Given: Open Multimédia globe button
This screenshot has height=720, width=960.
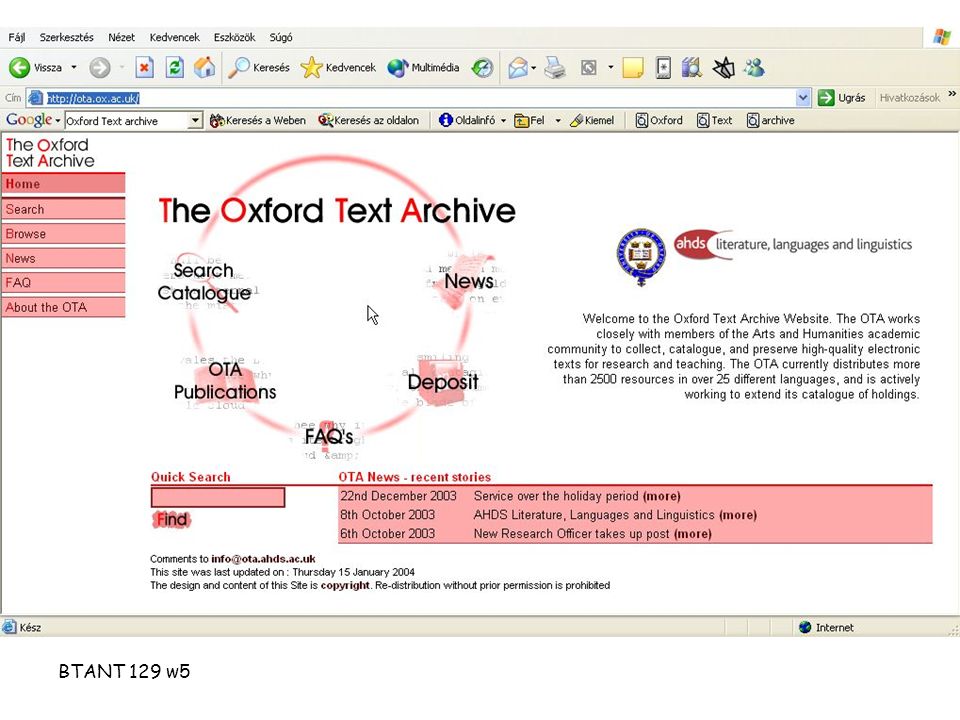Looking at the screenshot, I should click(x=423, y=67).
